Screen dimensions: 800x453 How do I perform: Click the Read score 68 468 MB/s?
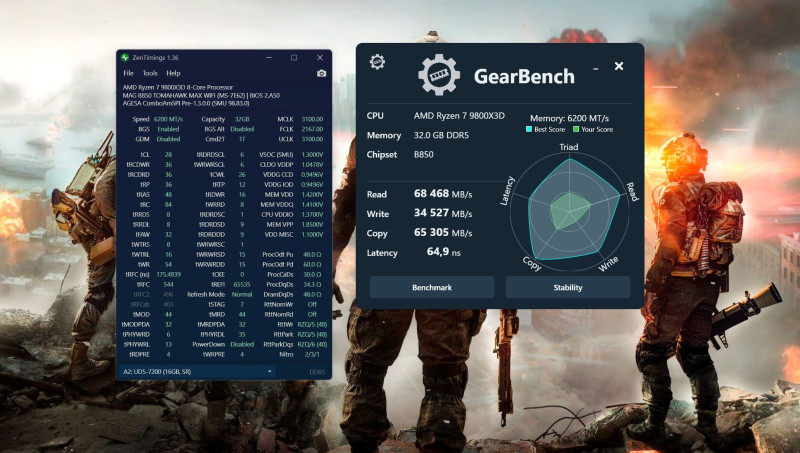(x=443, y=194)
